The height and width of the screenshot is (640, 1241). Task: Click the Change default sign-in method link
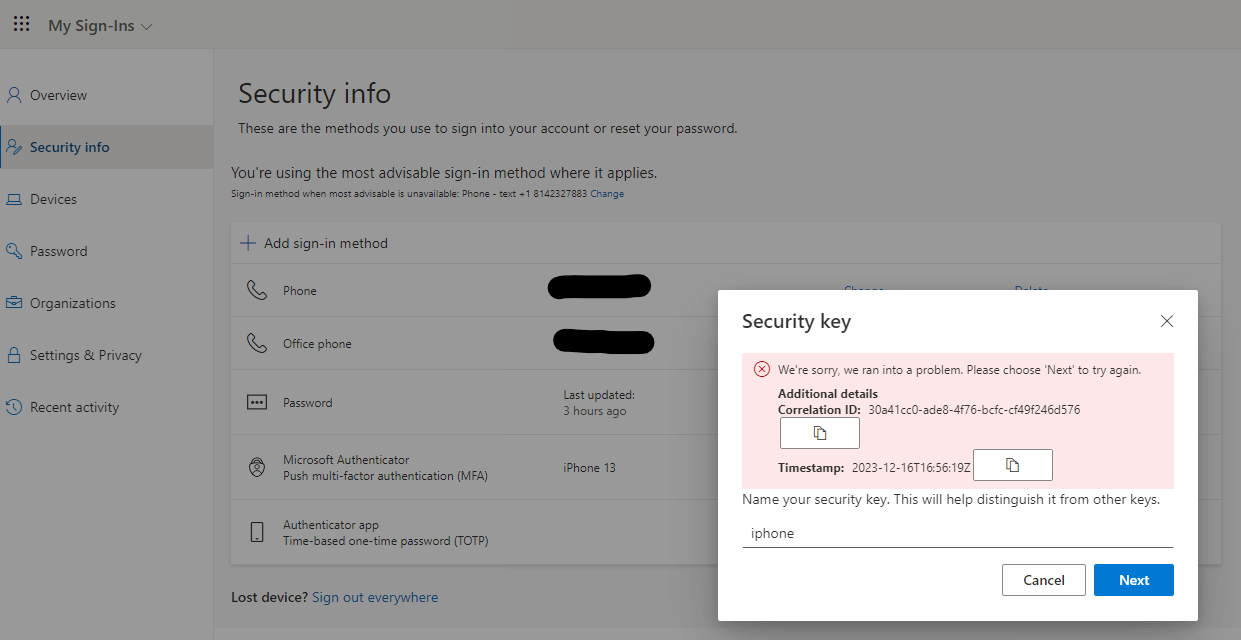pyautogui.click(x=607, y=194)
